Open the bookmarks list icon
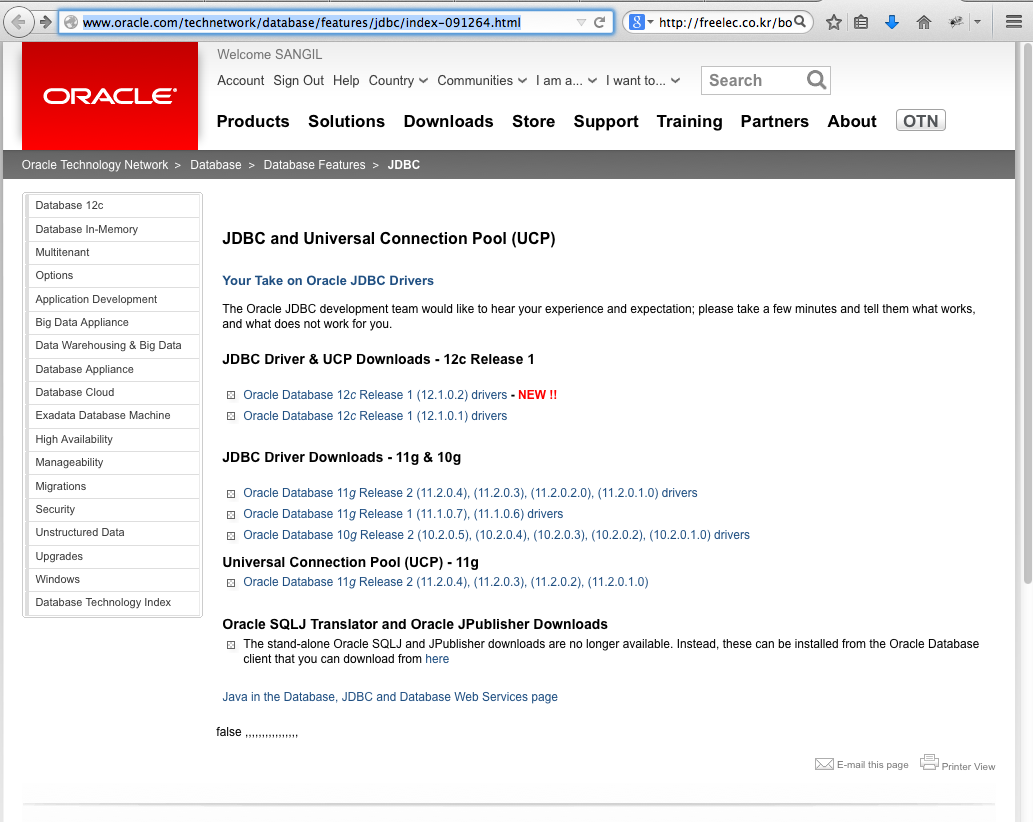 pyautogui.click(x=861, y=20)
